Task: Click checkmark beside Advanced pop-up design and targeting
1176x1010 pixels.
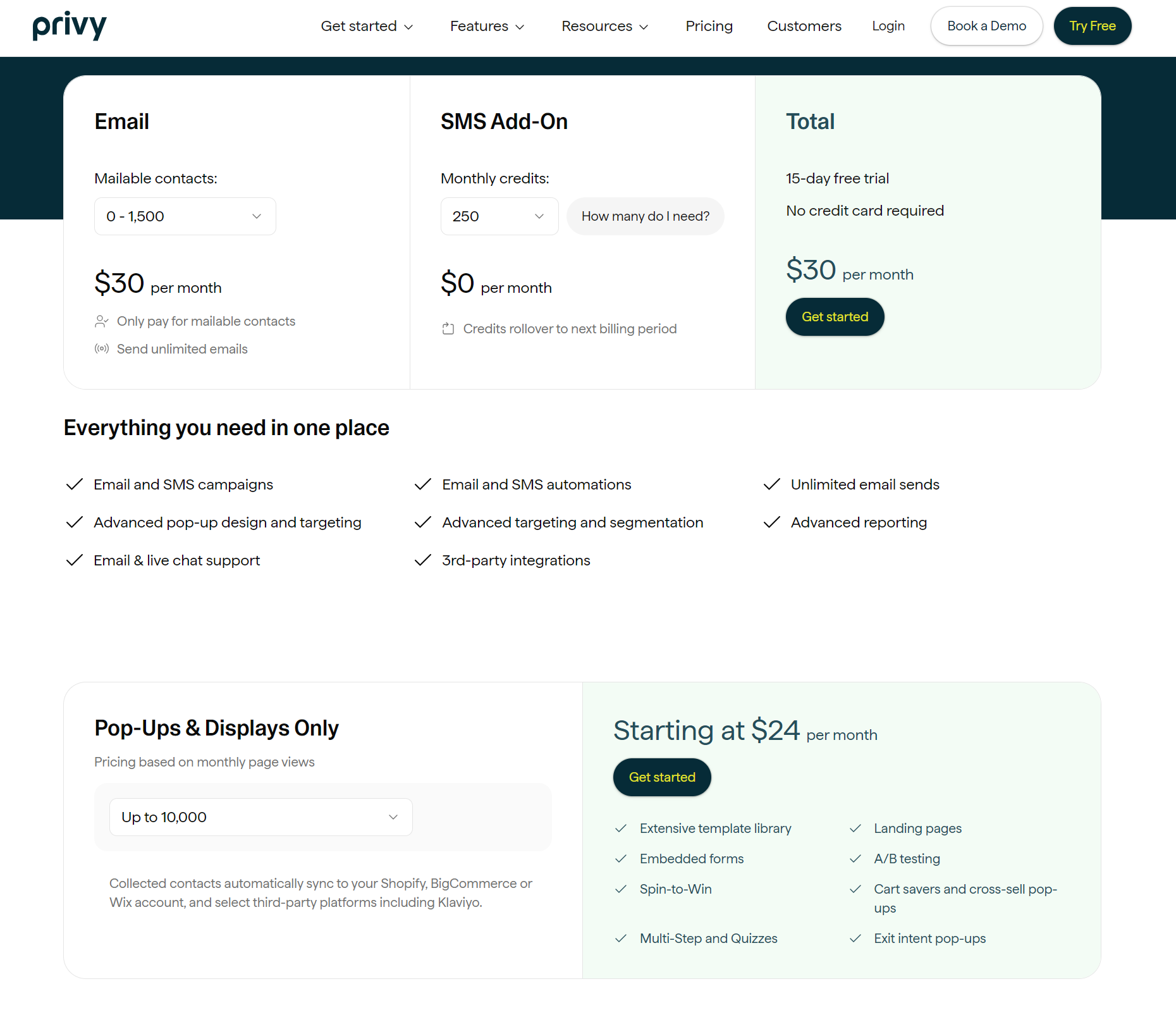Action: click(x=75, y=522)
